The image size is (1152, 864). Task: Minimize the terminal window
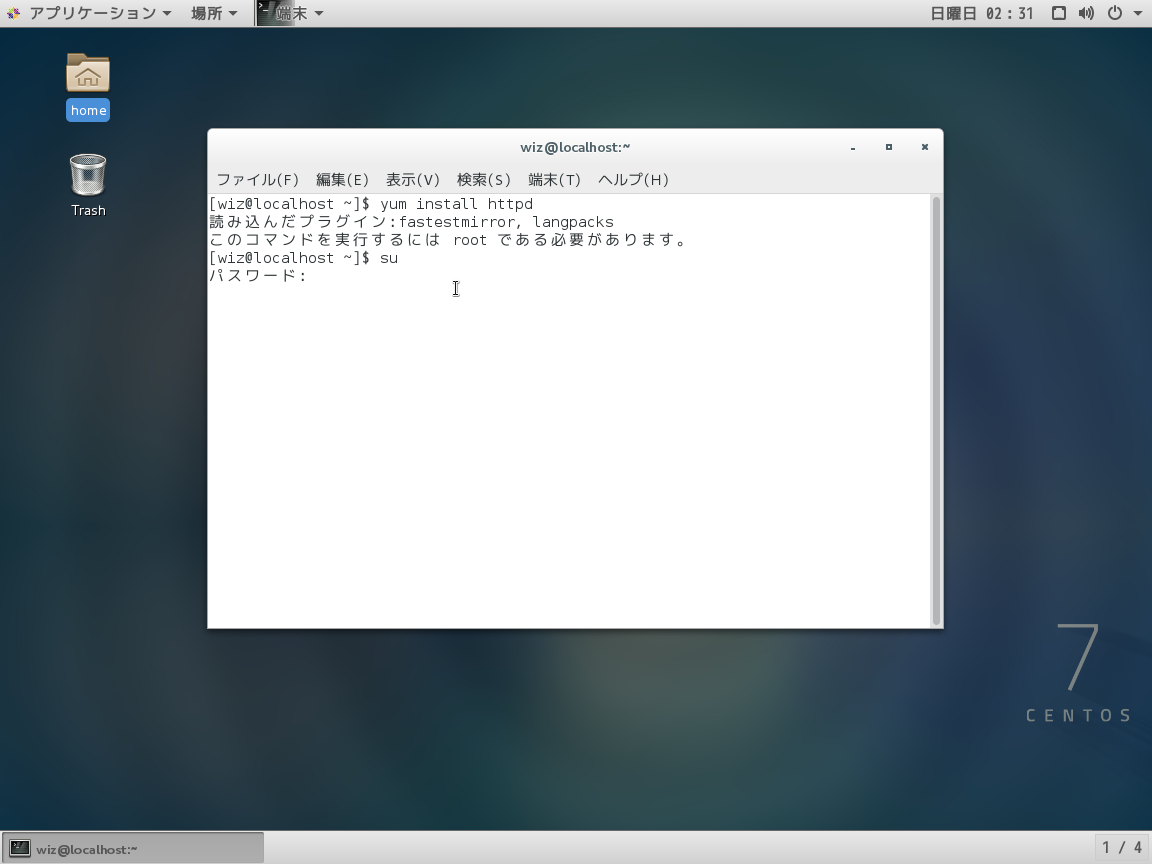click(x=853, y=148)
